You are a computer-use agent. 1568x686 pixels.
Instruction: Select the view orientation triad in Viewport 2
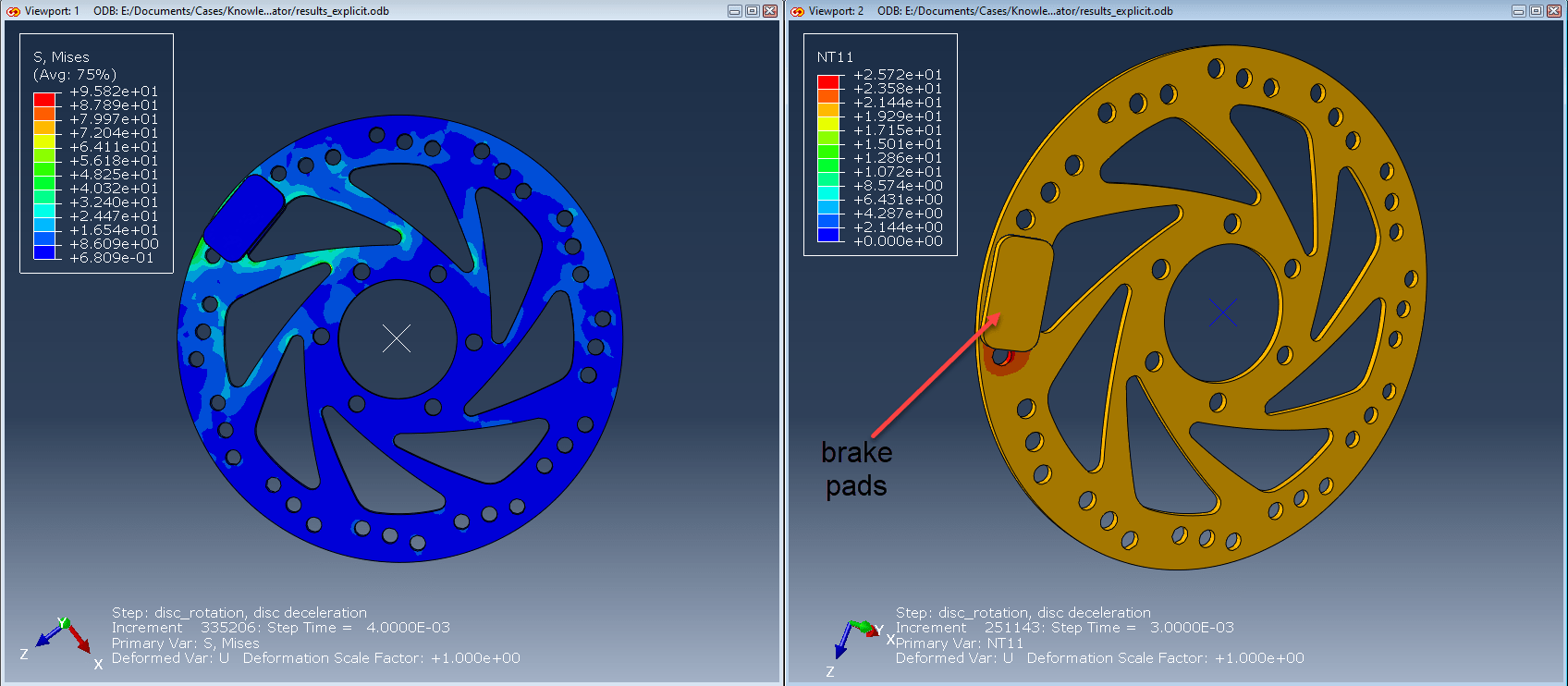click(860, 647)
